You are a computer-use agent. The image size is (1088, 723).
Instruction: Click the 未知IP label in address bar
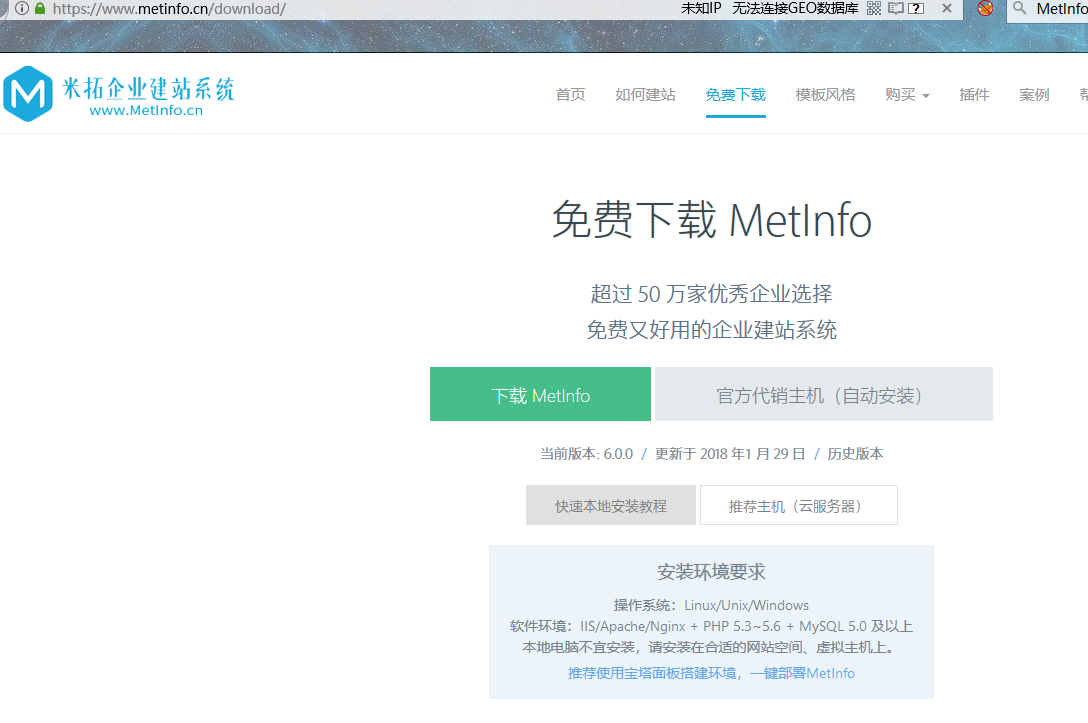click(x=701, y=8)
